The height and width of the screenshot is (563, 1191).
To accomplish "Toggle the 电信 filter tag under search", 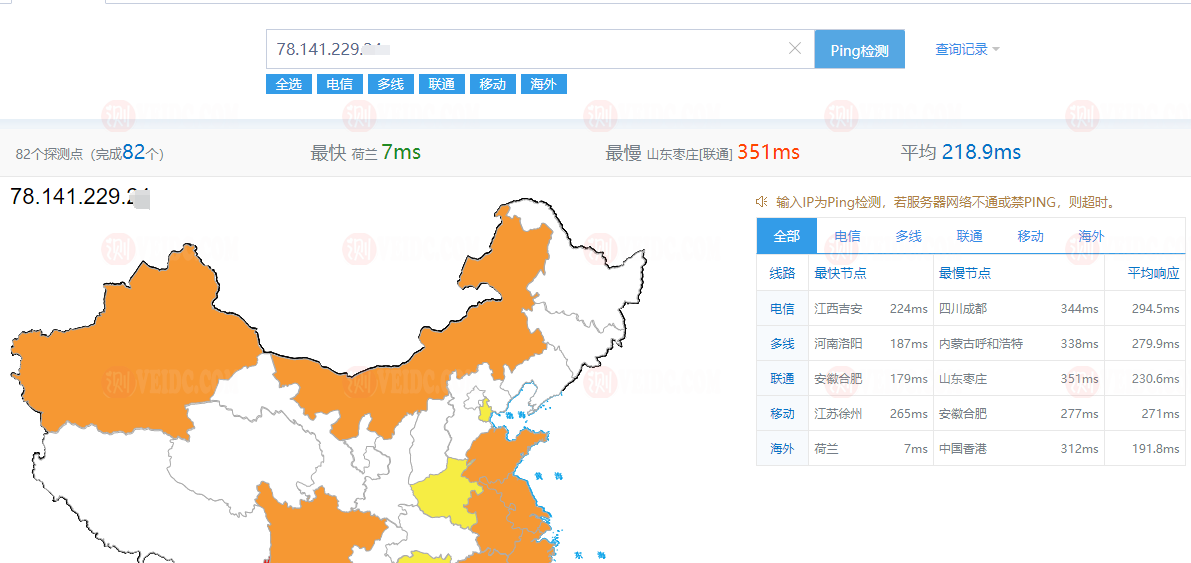I will click(340, 84).
